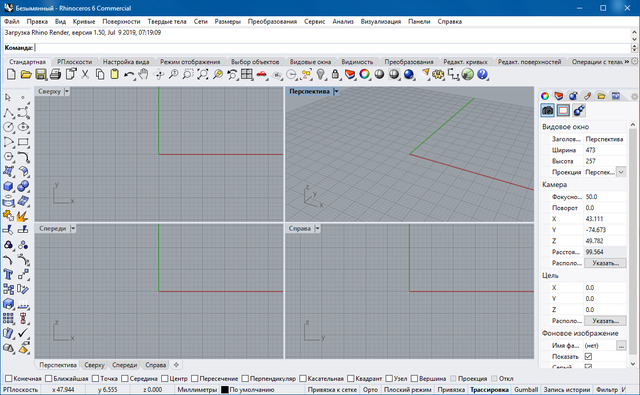Open the Сверху viewport title dropdown arrow
This screenshot has width=640, height=395.
(x=67, y=91)
